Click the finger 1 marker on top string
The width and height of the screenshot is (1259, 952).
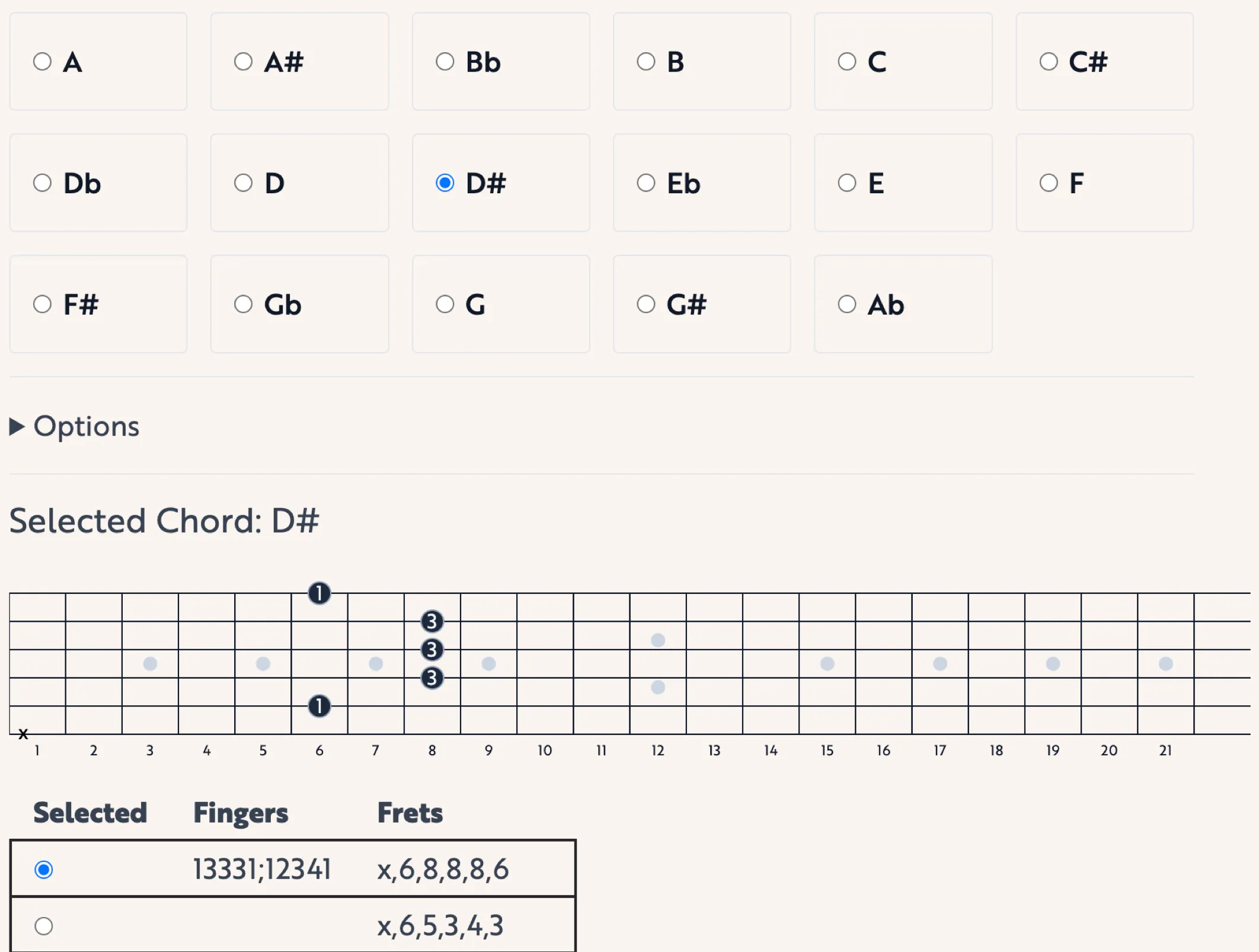coord(319,593)
